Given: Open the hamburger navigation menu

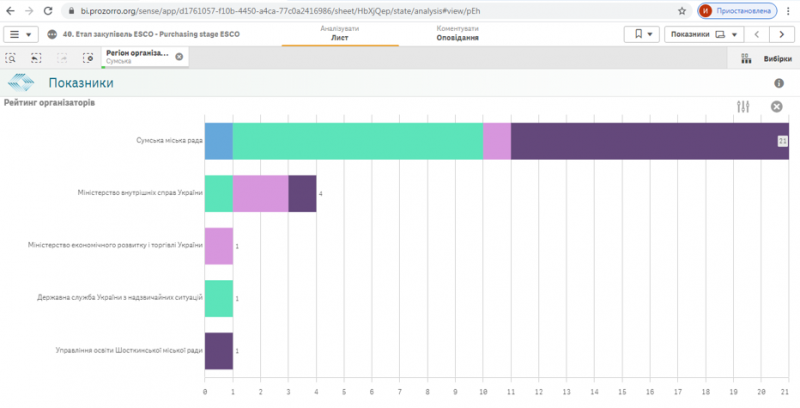Looking at the screenshot, I should 20,34.
